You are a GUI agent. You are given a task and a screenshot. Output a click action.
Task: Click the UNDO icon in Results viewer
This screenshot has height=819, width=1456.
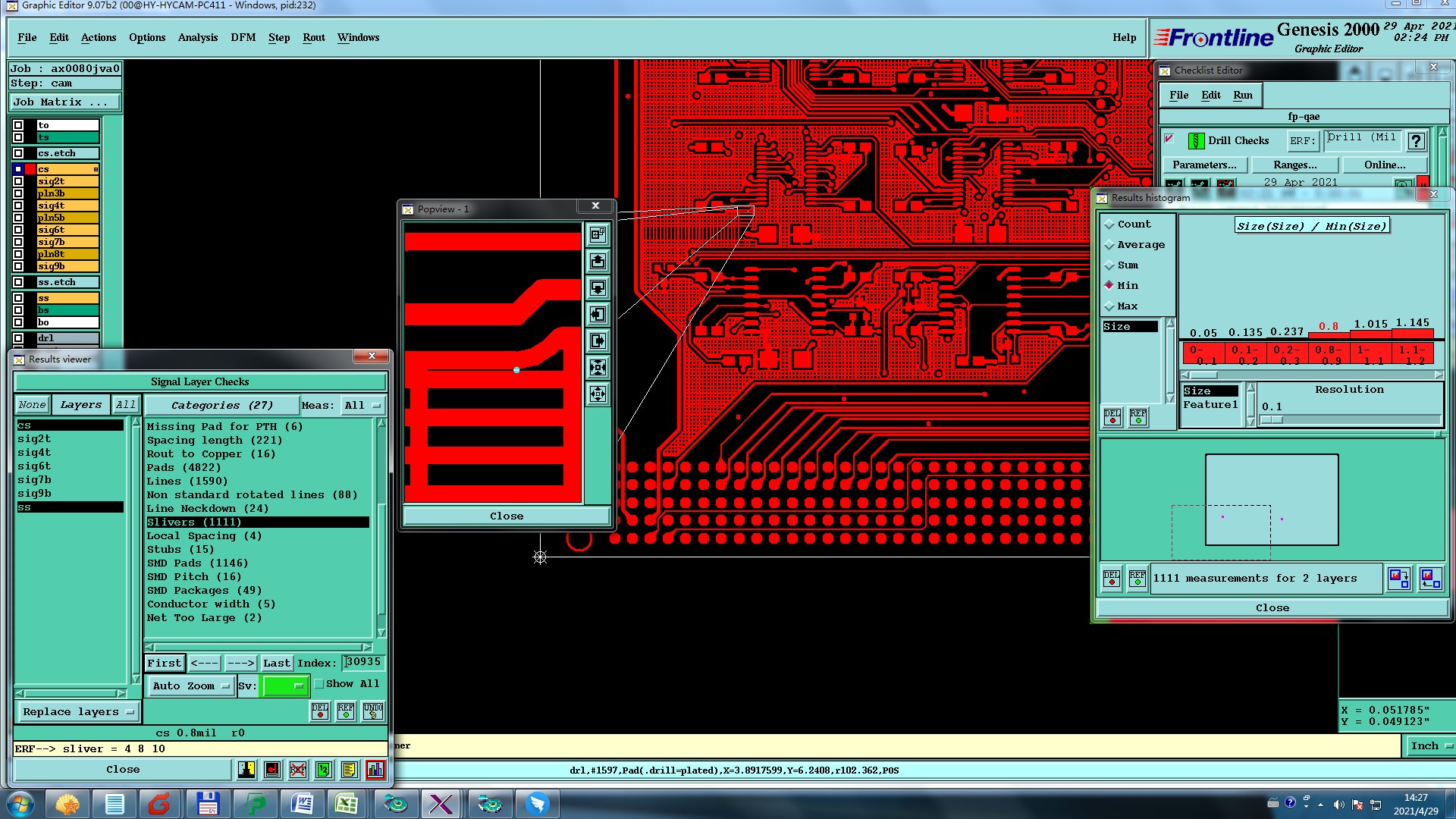[372, 711]
